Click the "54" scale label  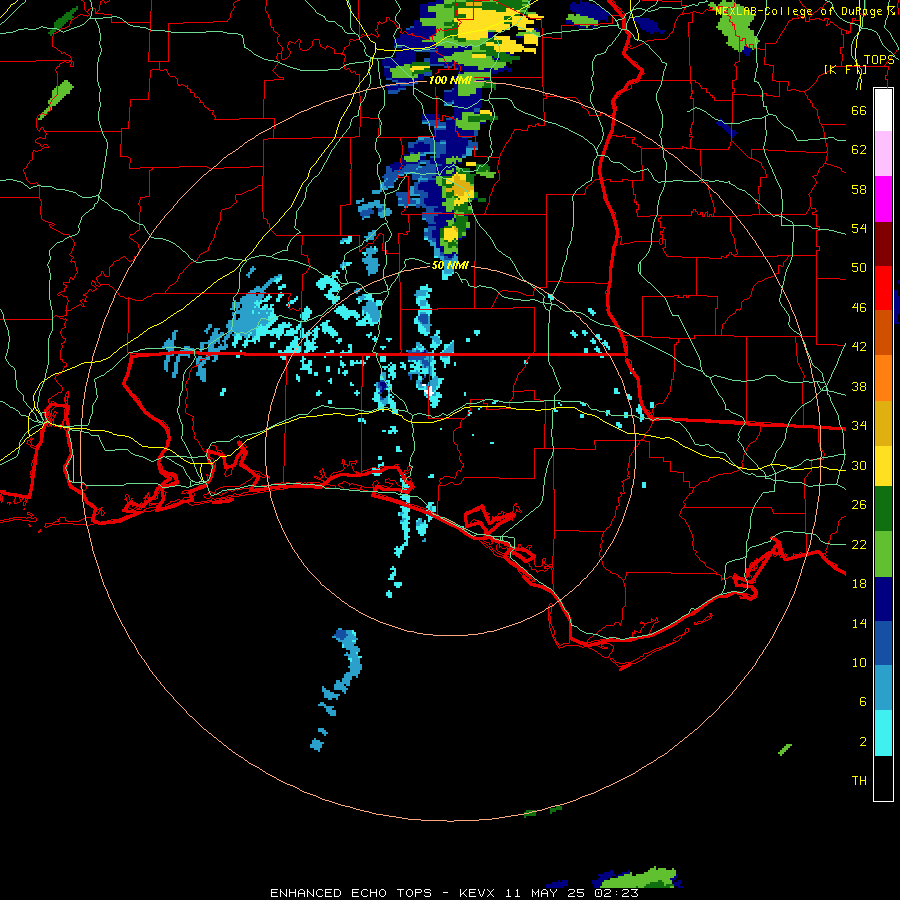pos(859,228)
